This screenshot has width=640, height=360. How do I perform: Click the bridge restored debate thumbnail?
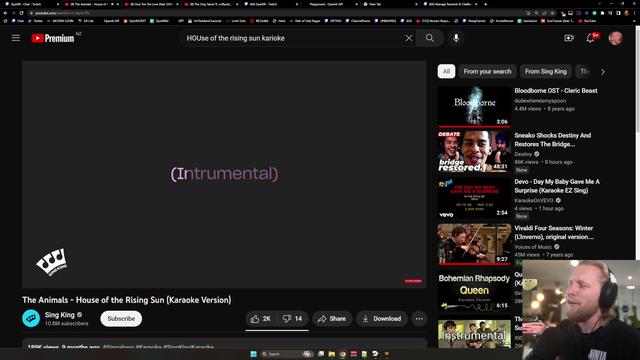[474, 151]
